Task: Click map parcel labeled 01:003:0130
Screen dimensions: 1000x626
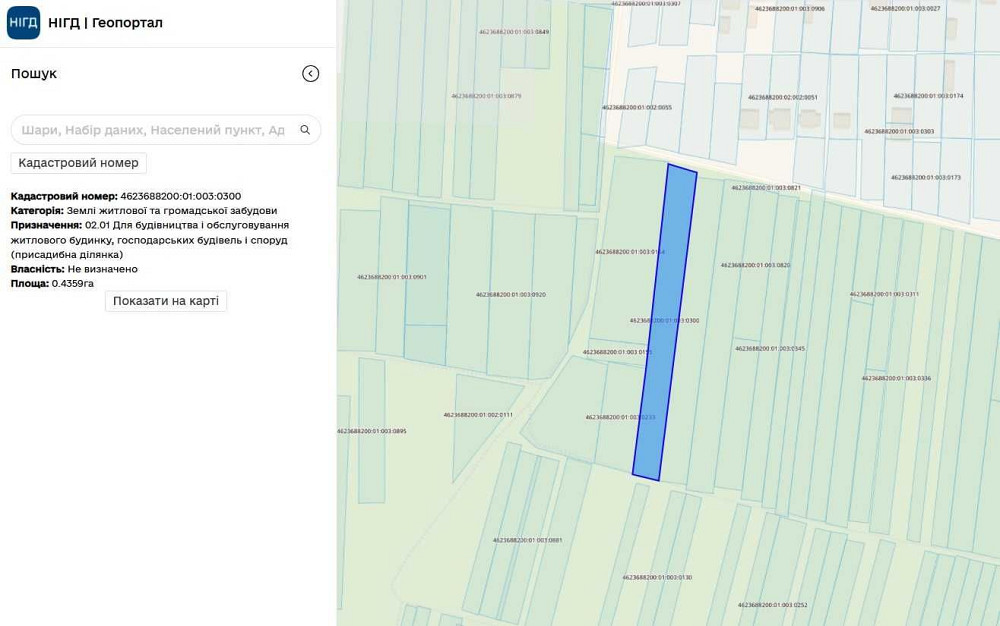Action: tap(657, 578)
